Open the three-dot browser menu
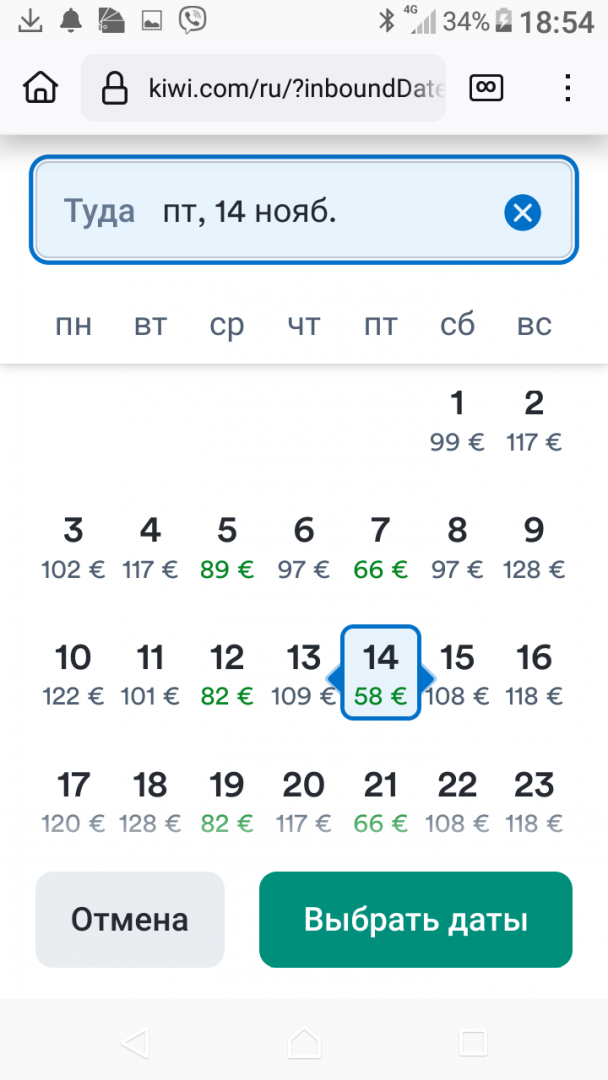The width and height of the screenshot is (608, 1080). tap(567, 88)
